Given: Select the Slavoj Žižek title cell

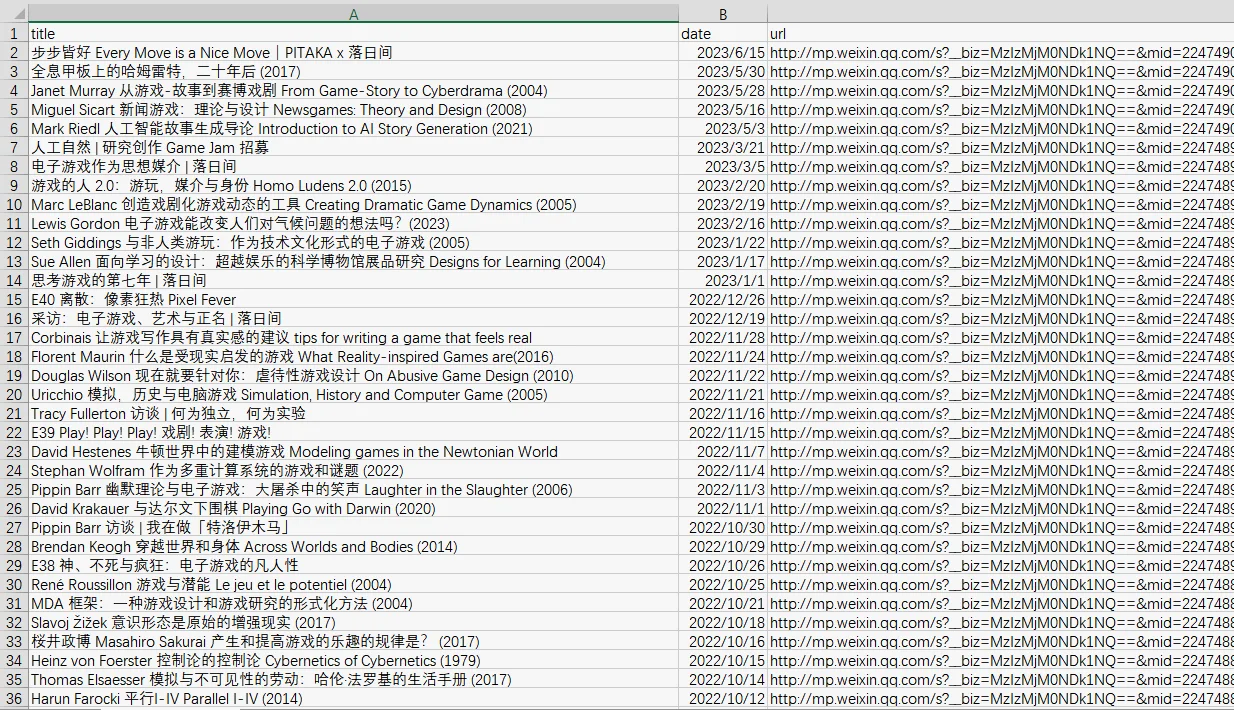Looking at the screenshot, I should [x=353, y=622].
